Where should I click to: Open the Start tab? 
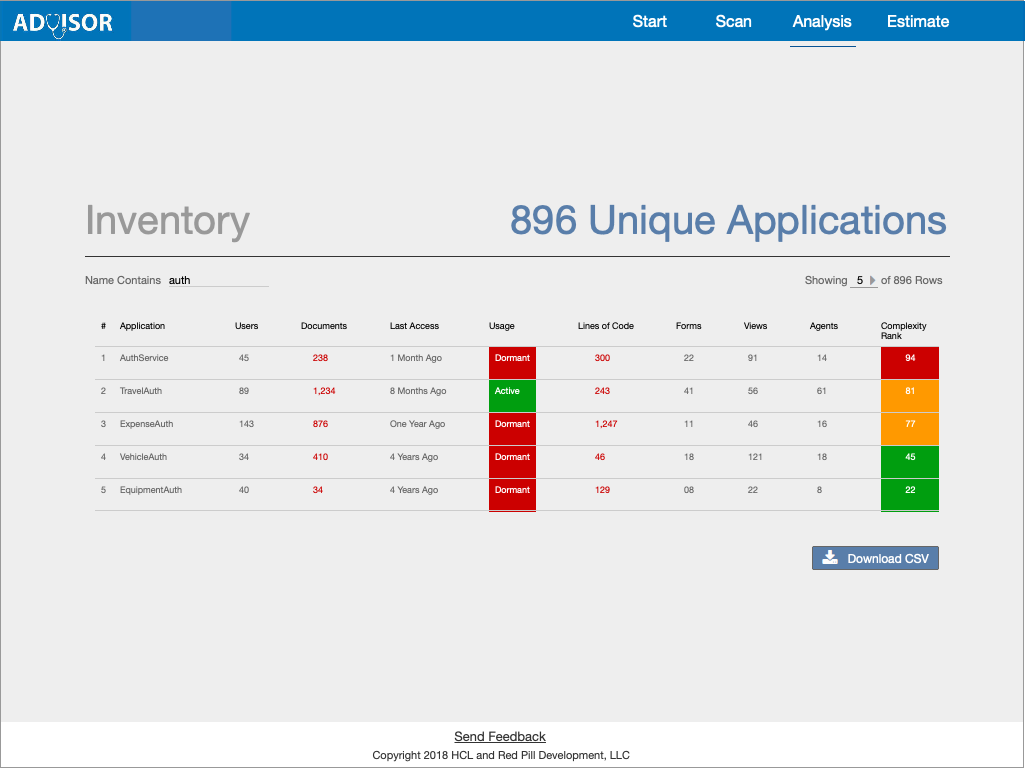point(649,21)
